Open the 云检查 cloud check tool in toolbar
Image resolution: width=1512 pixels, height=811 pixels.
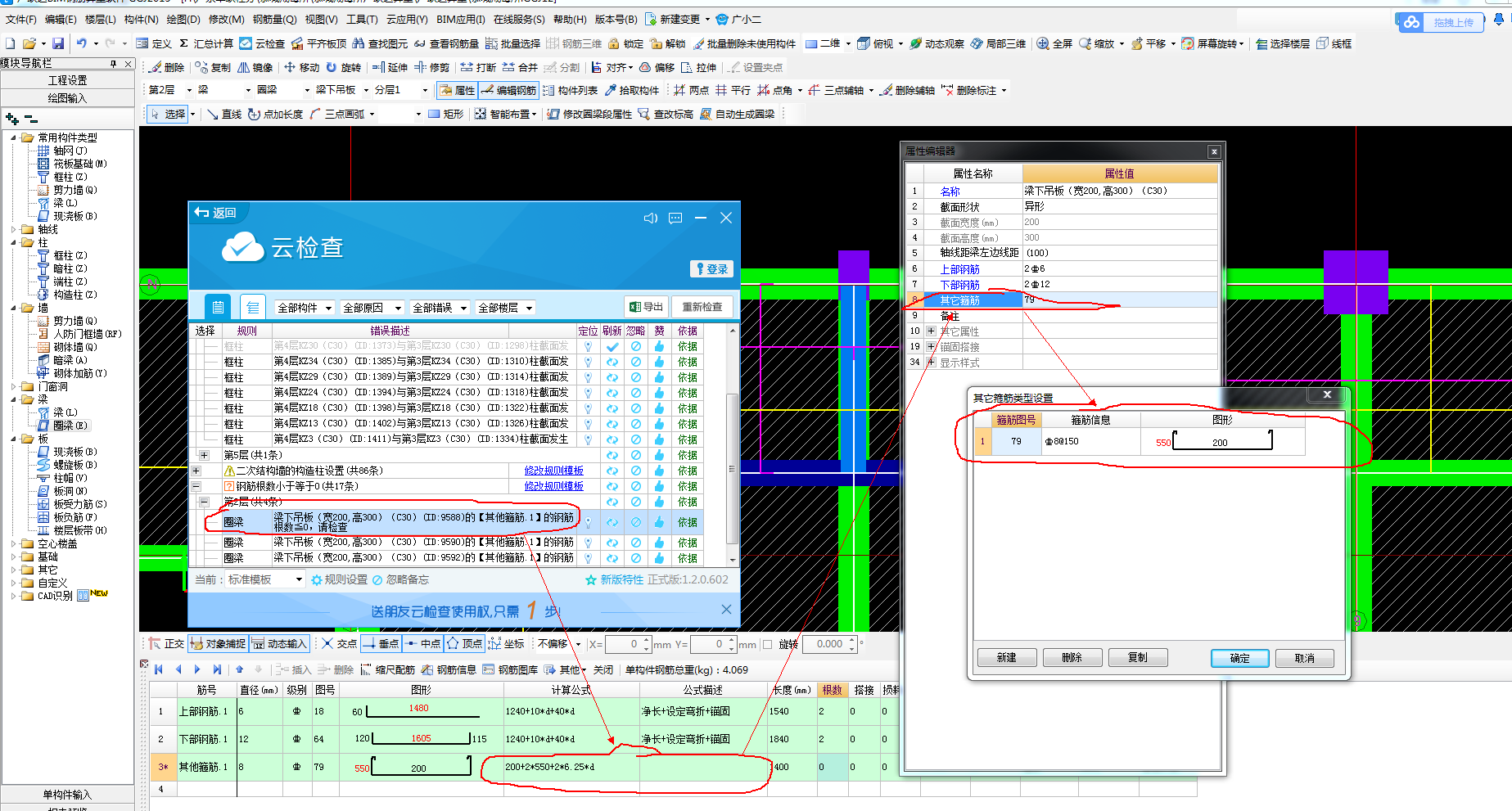coord(262,43)
